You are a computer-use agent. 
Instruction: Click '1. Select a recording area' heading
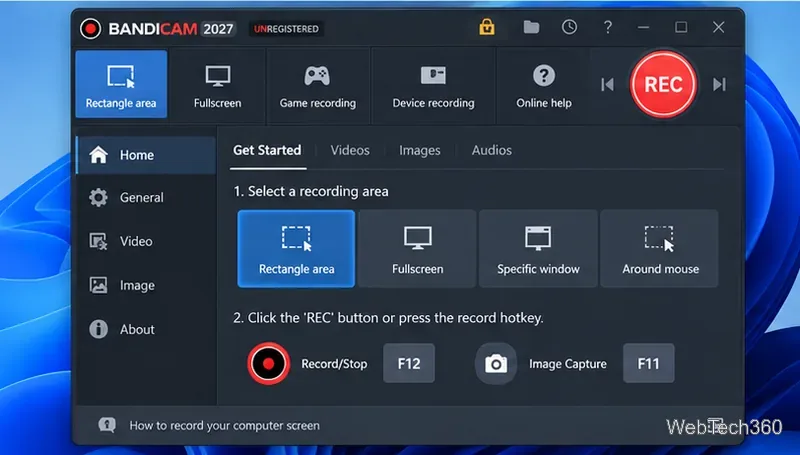coord(311,191)
